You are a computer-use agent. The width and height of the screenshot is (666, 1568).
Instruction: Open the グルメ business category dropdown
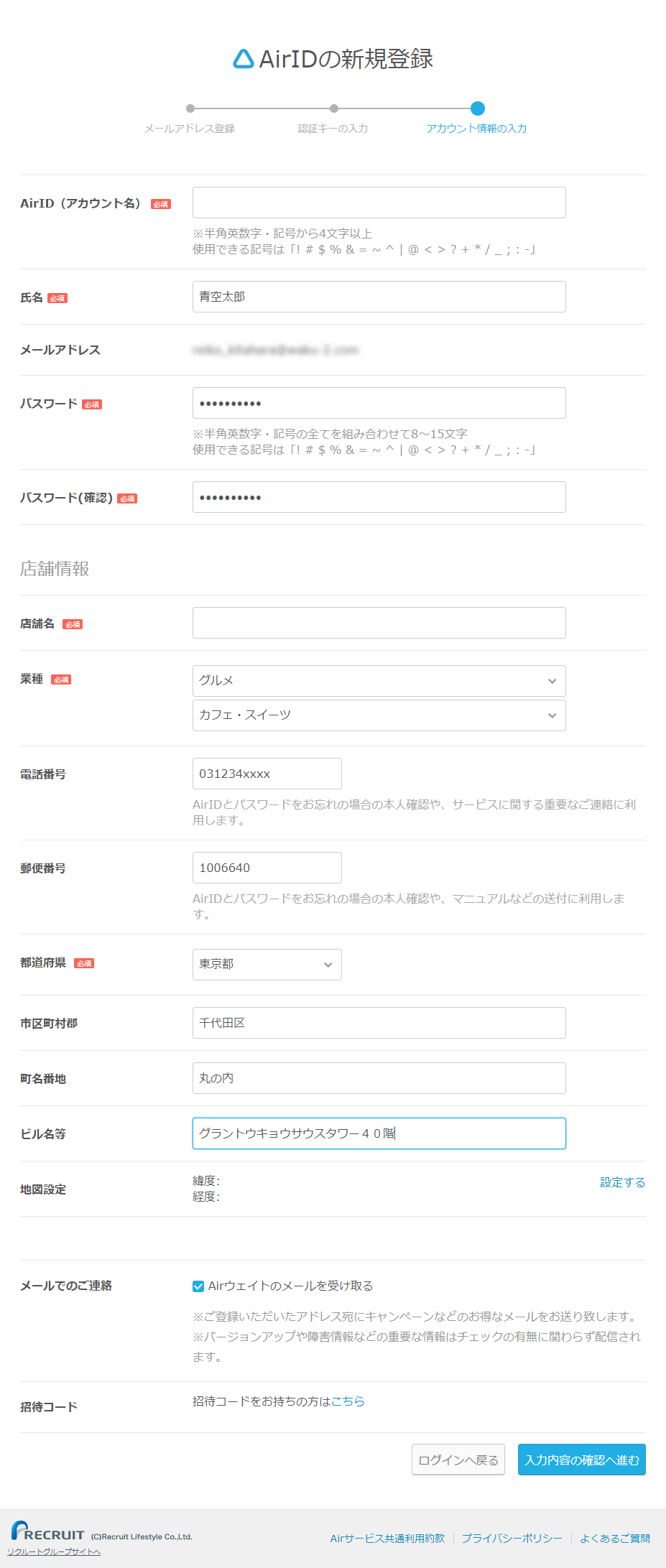[379, 681]
